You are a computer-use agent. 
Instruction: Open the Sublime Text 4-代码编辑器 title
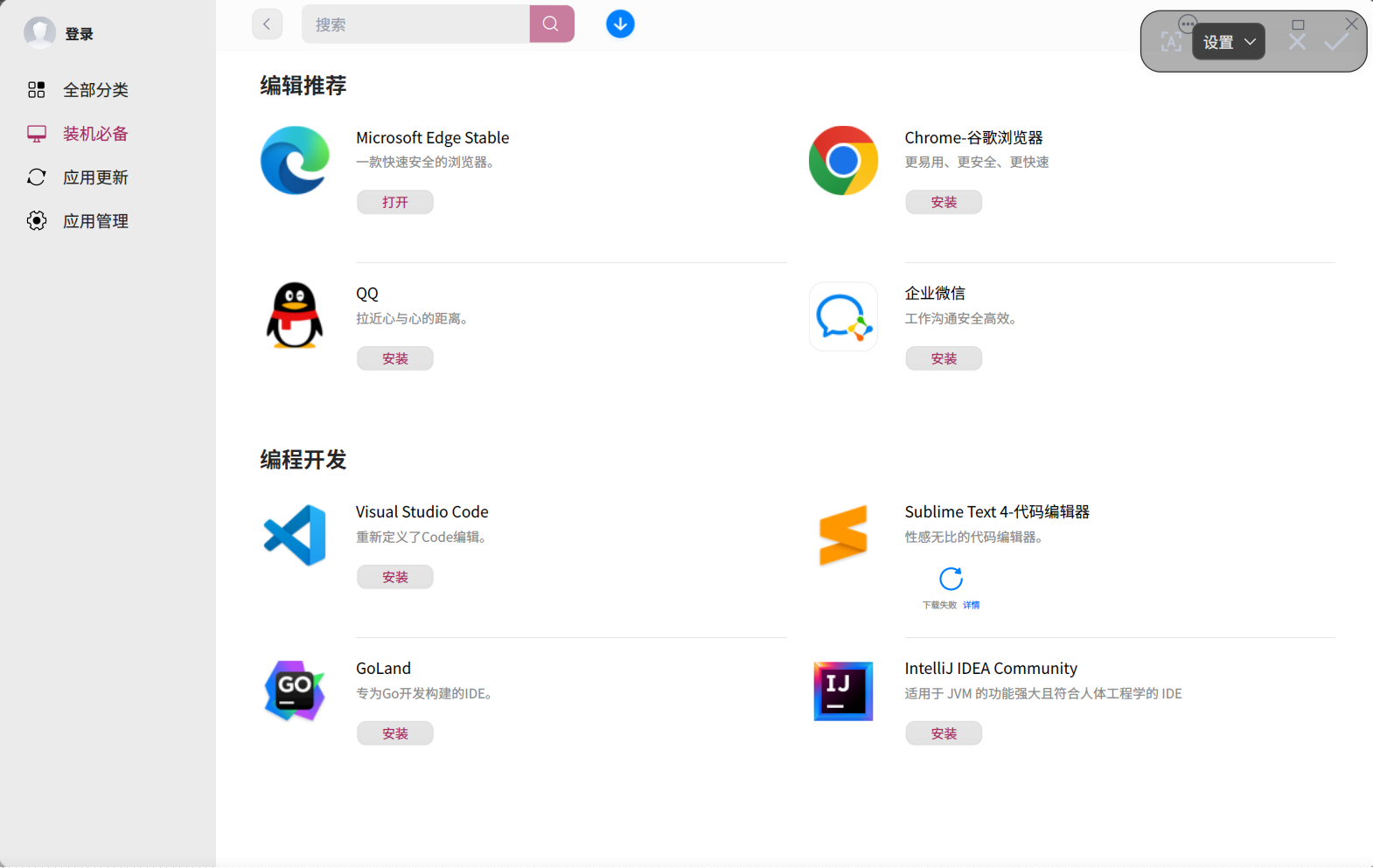(997, 512)
